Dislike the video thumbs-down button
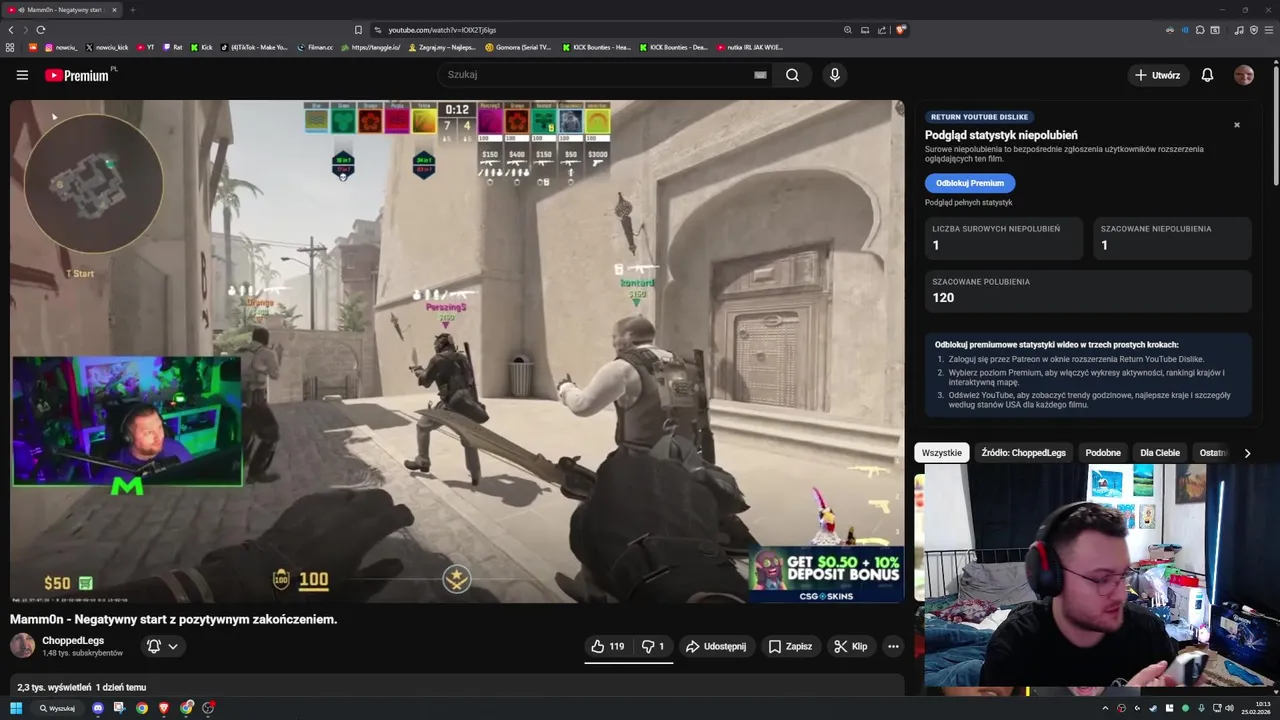This screenshot has width=1280, height=720. pyautogui.click(x=653, y=646)
